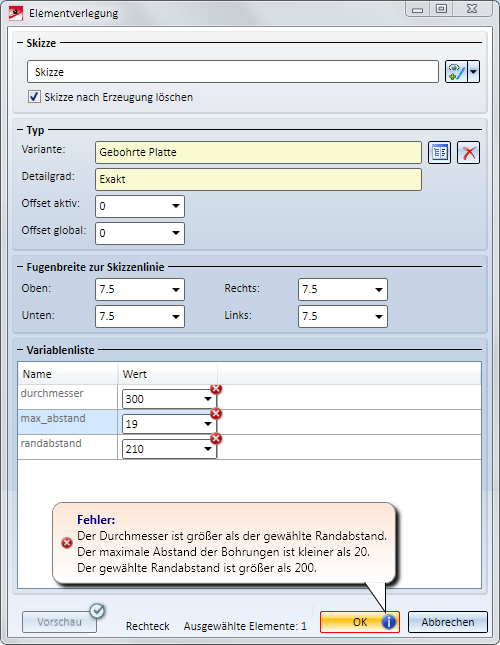The height and width of the screenshot is (645, 500).
Task: Click the Skizze name input field
Action: click(x=233, y=72)
